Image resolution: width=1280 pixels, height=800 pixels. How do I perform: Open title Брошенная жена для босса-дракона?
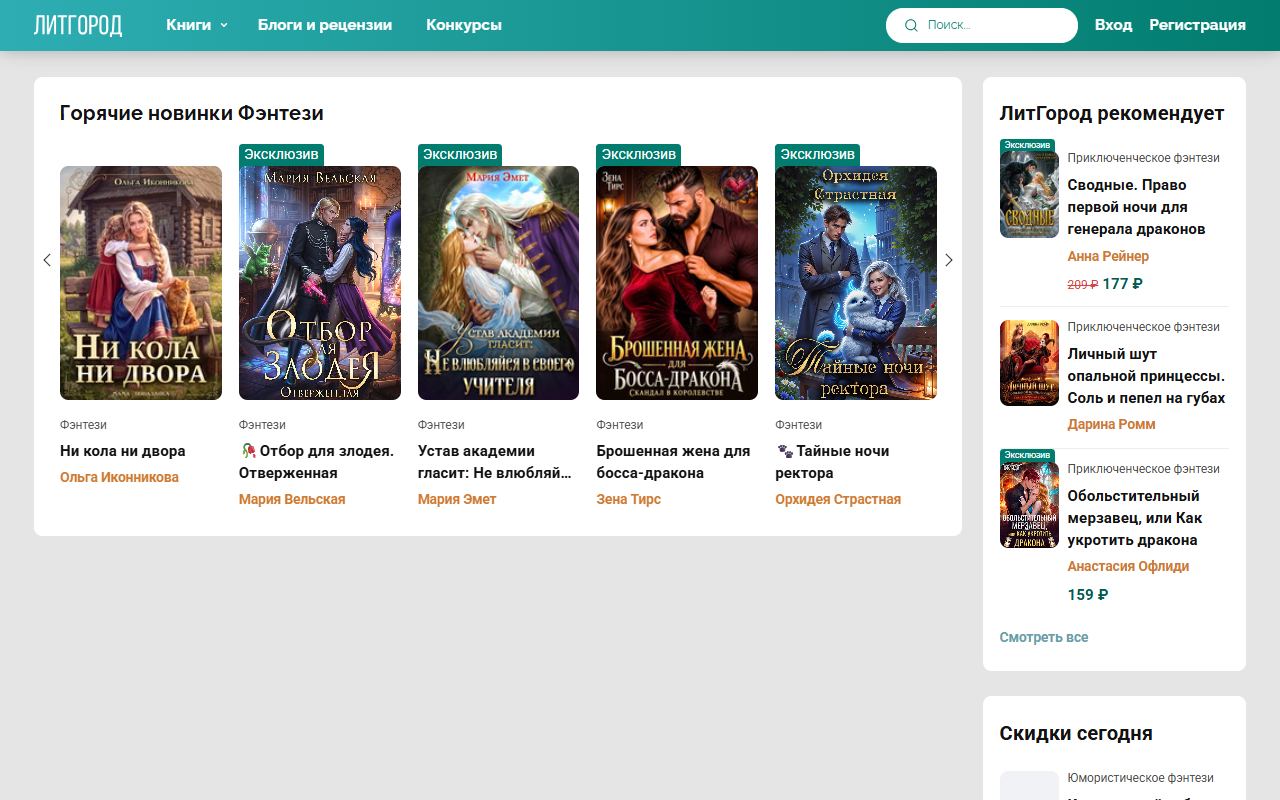coord(673,462)
